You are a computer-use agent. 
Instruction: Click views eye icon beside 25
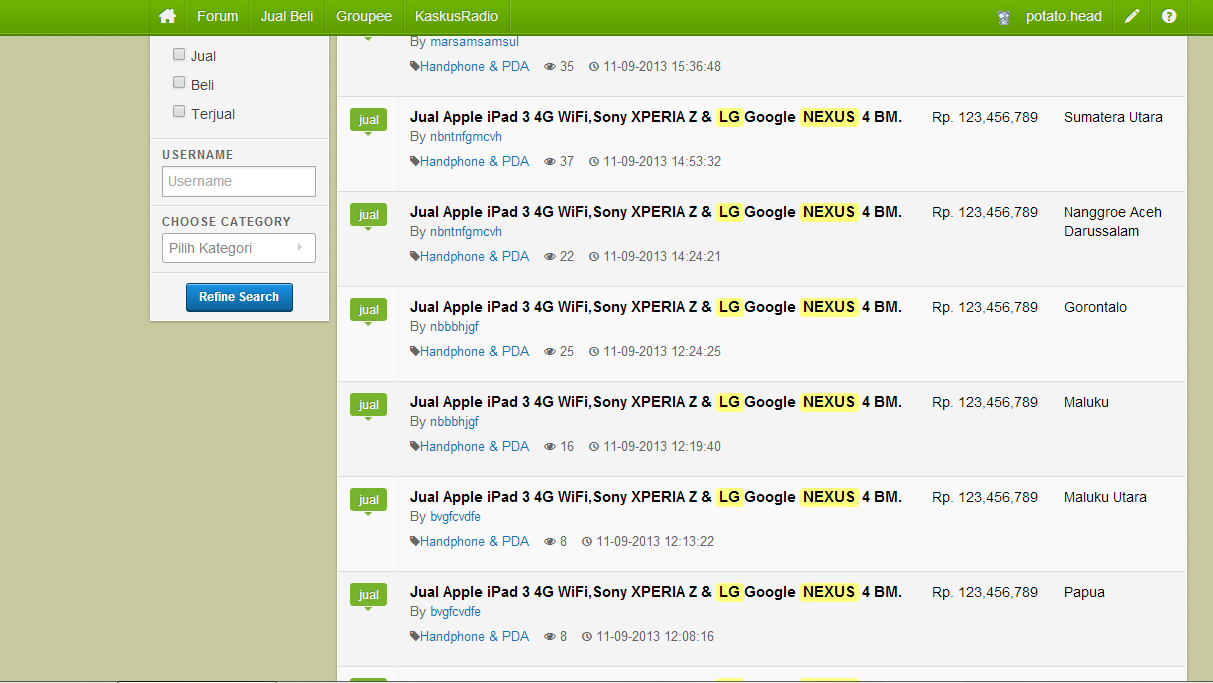(x=550, y=352)
